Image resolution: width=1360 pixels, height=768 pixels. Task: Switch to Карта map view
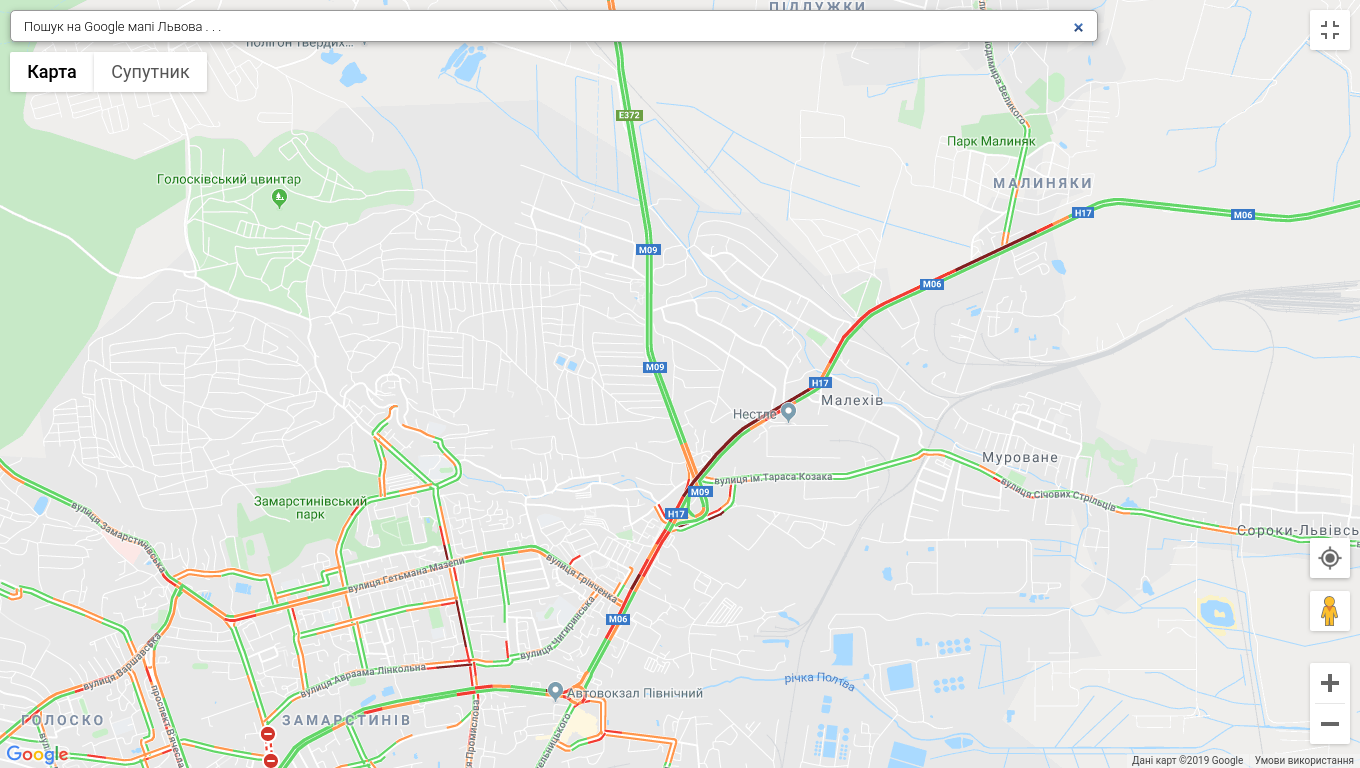click(x=52, y=72)
